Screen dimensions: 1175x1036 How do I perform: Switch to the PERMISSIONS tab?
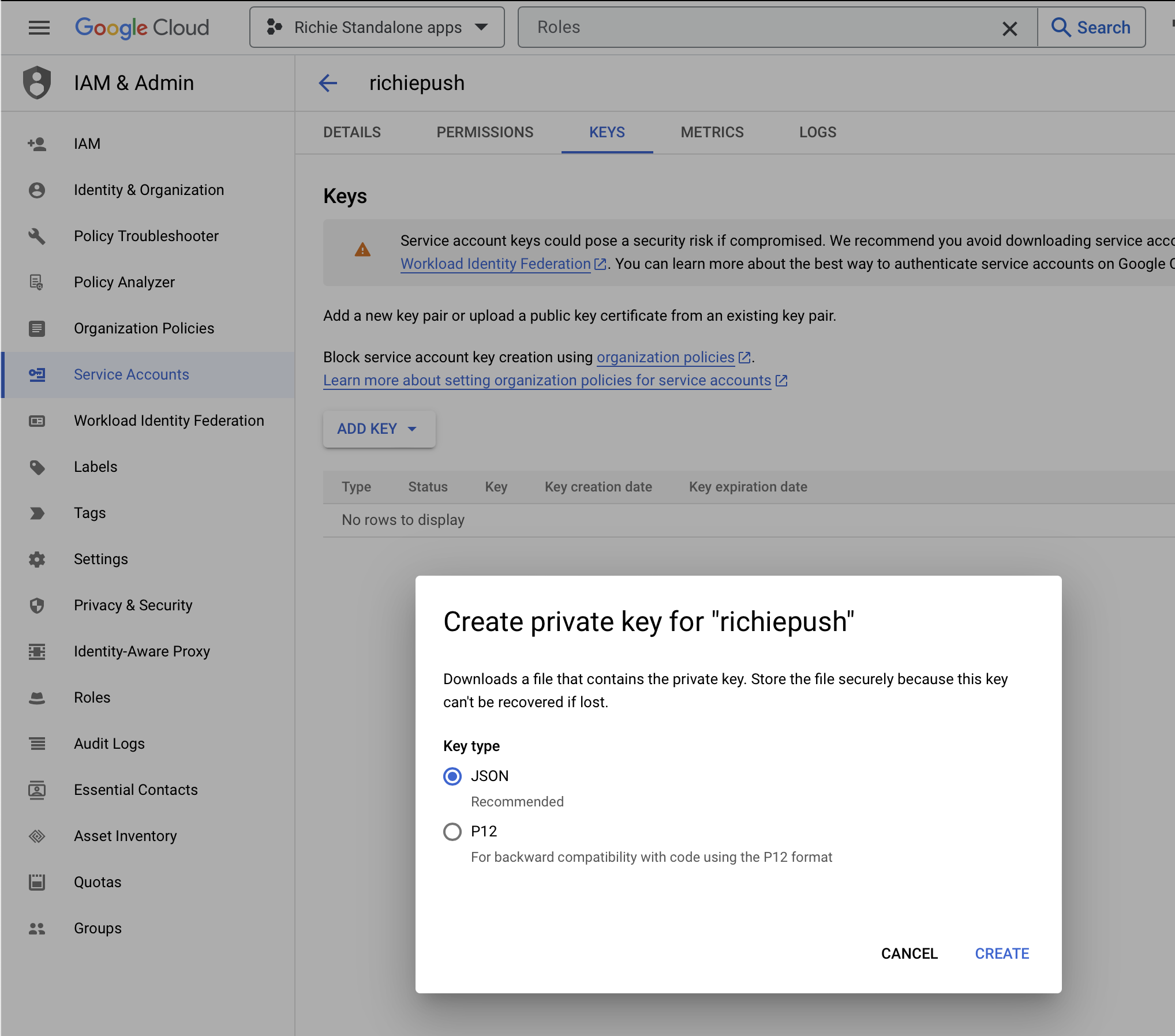tap(485, 132)
